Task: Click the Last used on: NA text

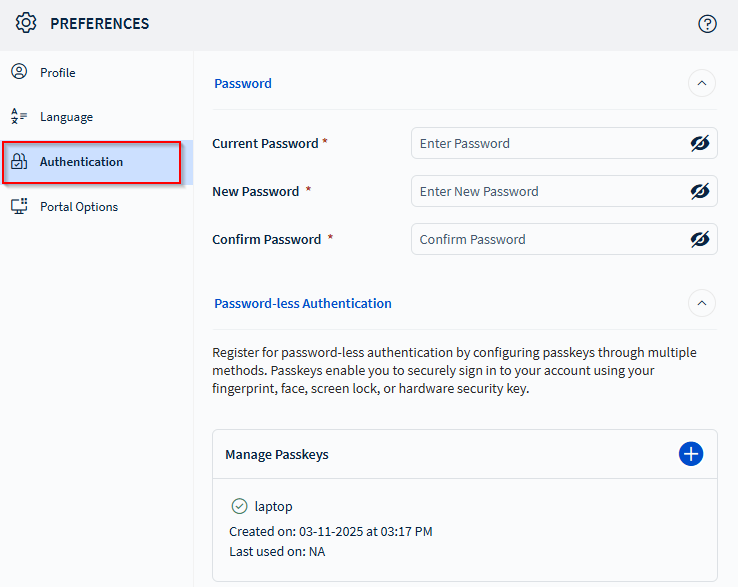Action: pos(277,551)
